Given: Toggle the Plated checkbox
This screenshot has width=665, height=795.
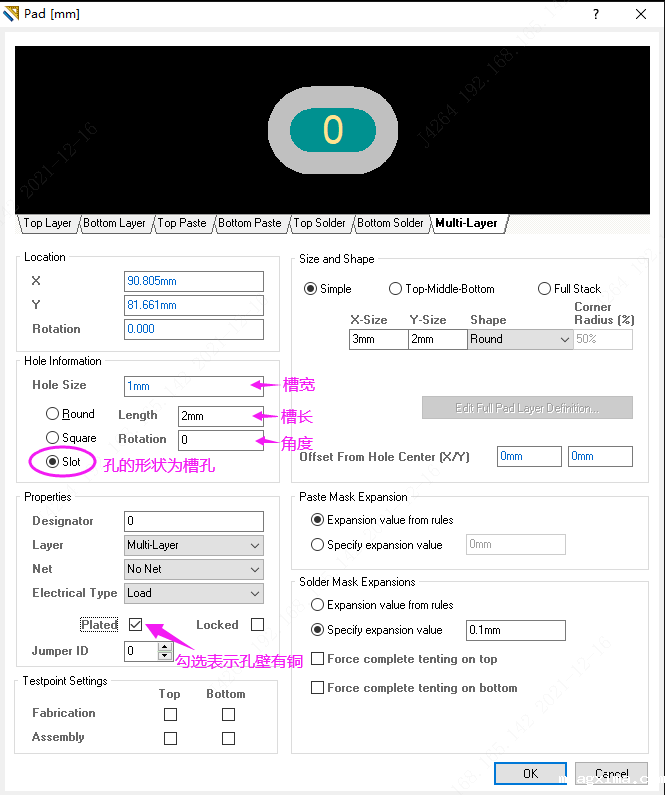Looking at the screenshot, I should point(136,625).
